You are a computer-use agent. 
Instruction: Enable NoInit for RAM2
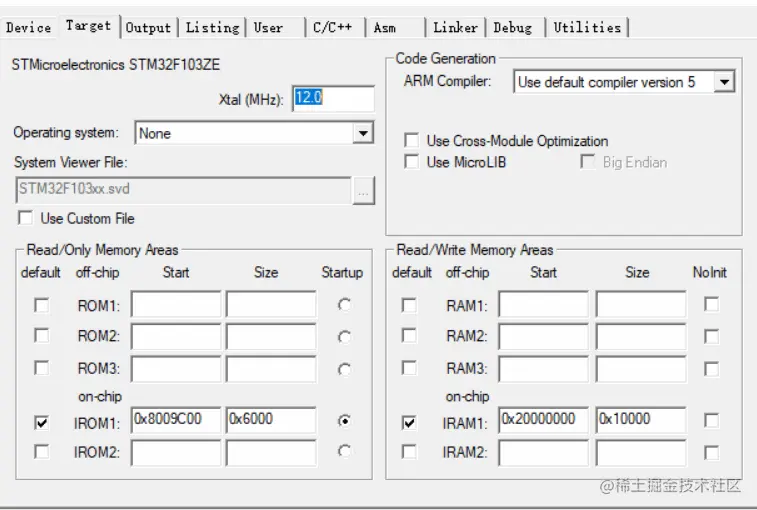(x=711, y=336)
